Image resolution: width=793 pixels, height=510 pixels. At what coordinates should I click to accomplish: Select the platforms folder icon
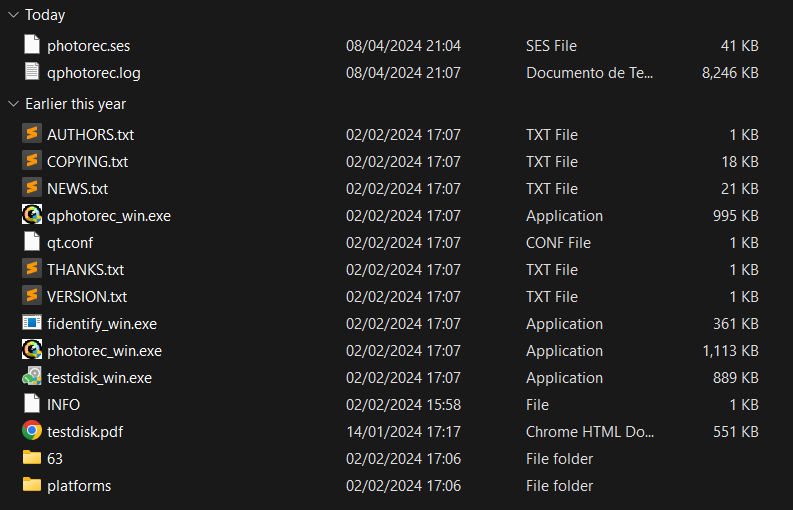(32, 485)
